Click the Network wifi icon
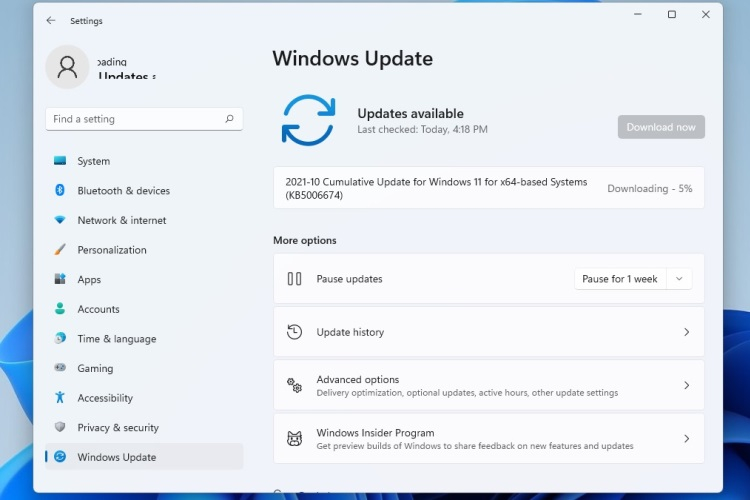 click(60, 220)
